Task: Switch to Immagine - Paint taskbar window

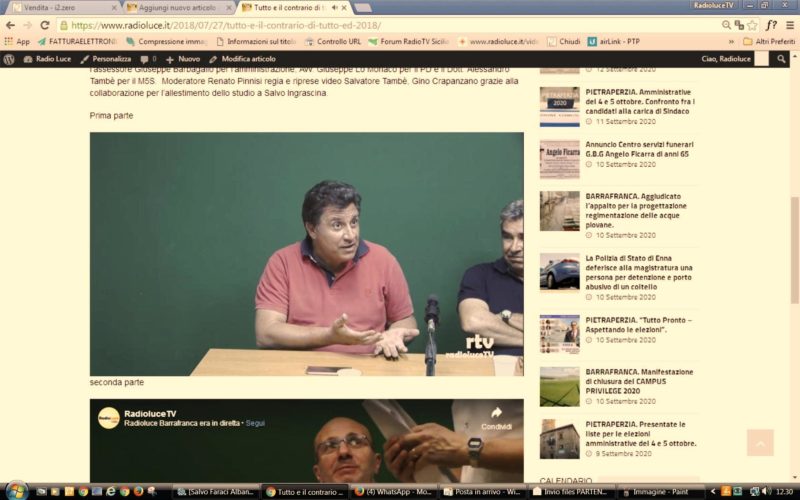Action: (x=660, y=492)
